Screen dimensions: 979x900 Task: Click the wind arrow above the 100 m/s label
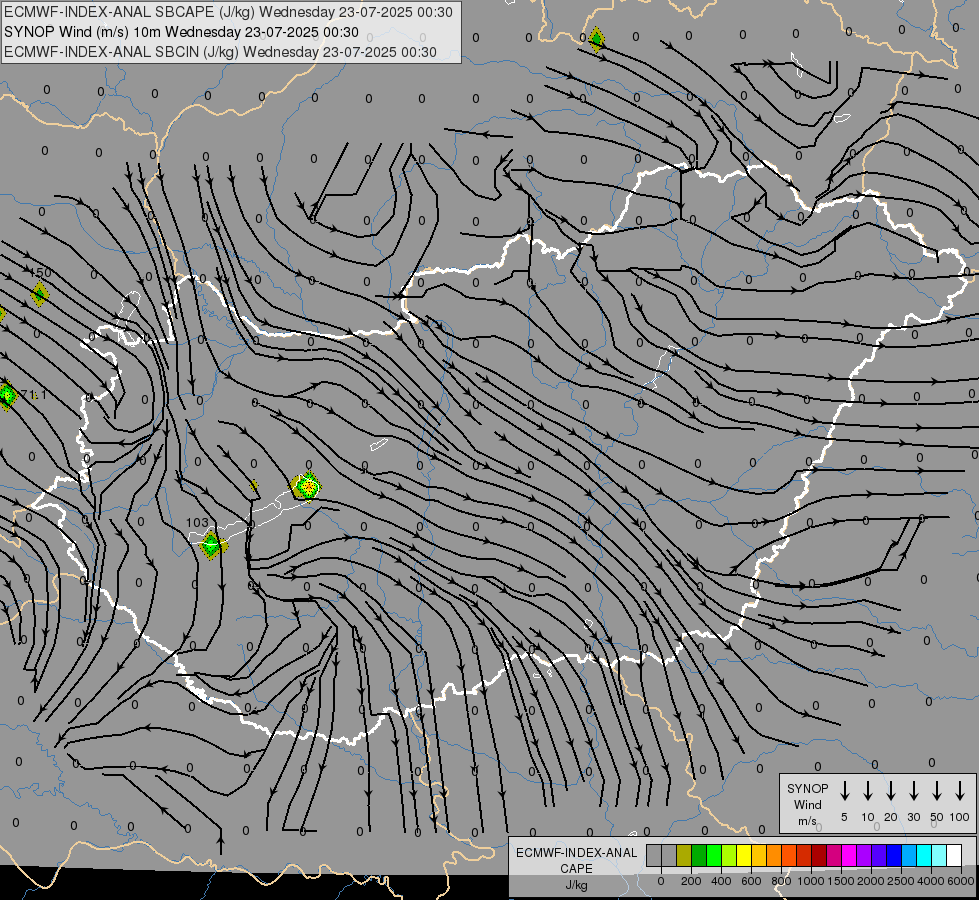[960, 791]
